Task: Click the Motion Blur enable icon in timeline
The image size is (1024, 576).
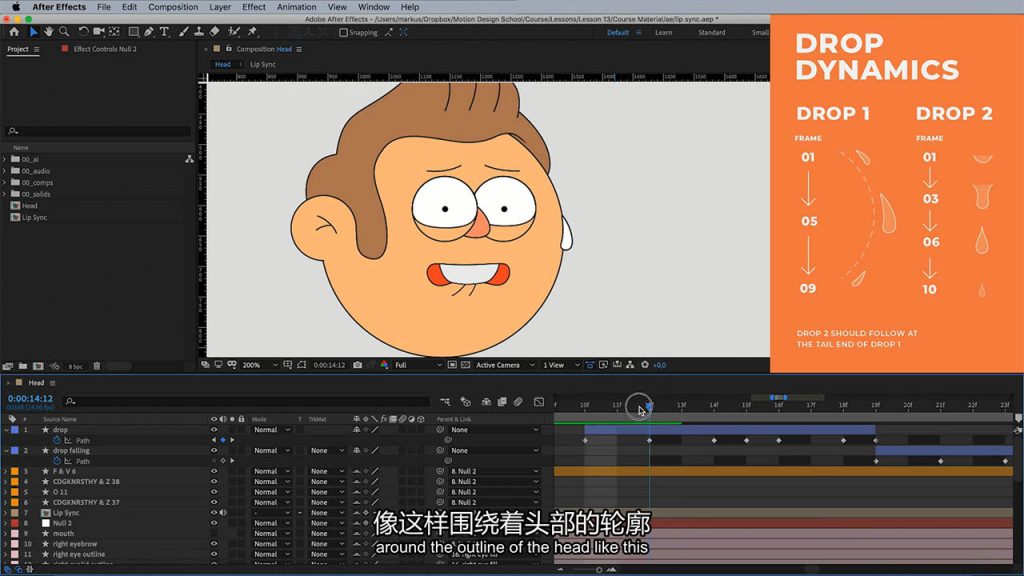Action: 518,402
